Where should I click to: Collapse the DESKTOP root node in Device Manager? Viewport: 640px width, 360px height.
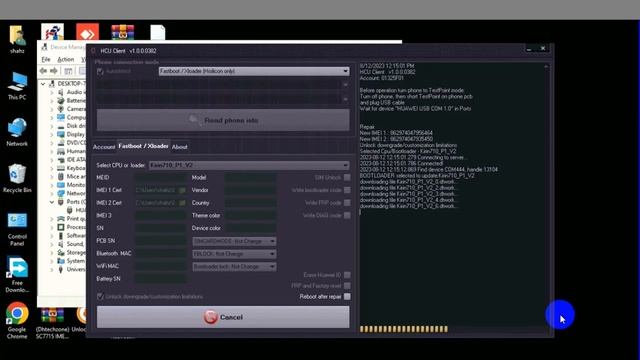tap(43, 84)
